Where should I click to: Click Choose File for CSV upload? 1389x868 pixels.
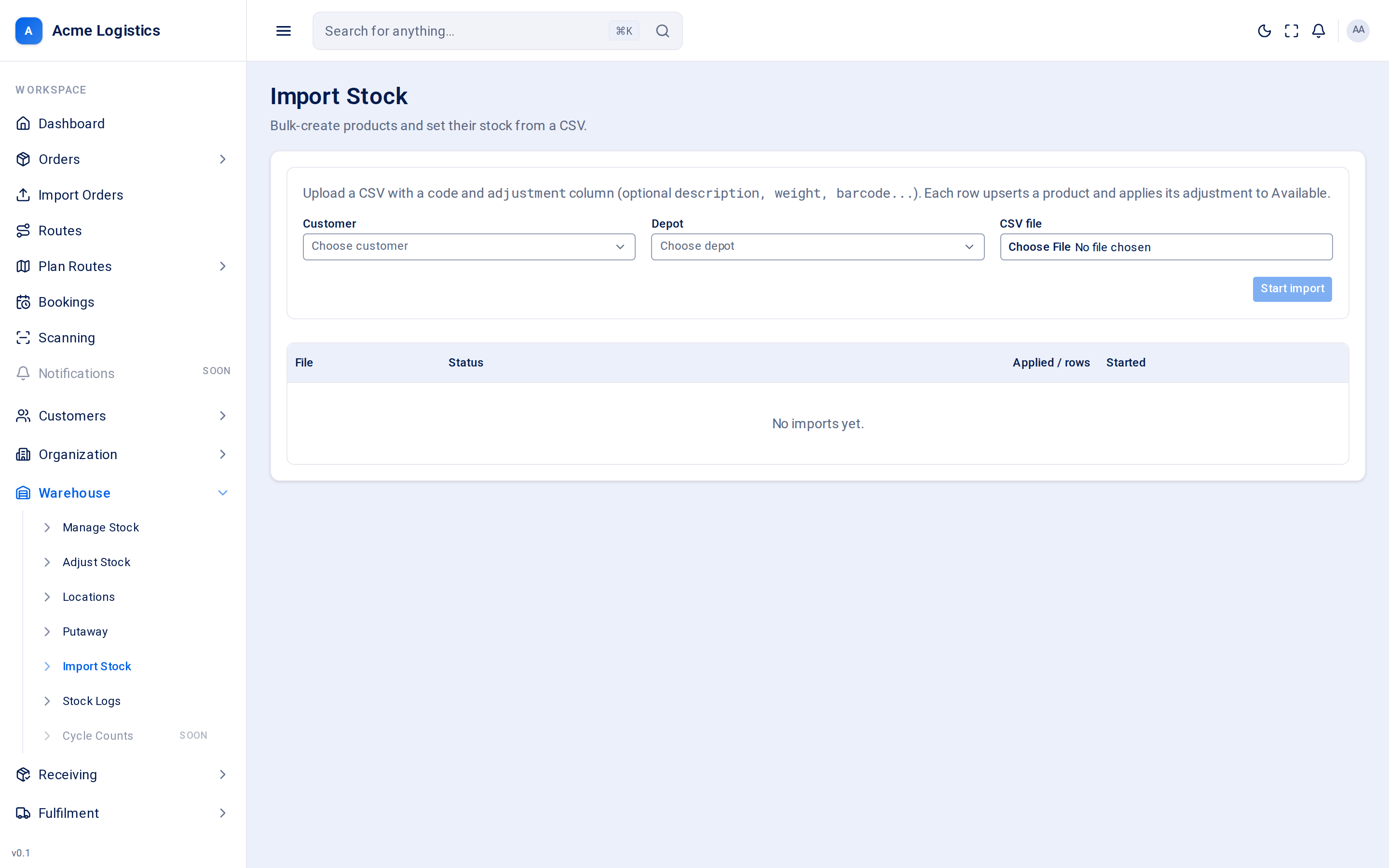[1039, 247]
